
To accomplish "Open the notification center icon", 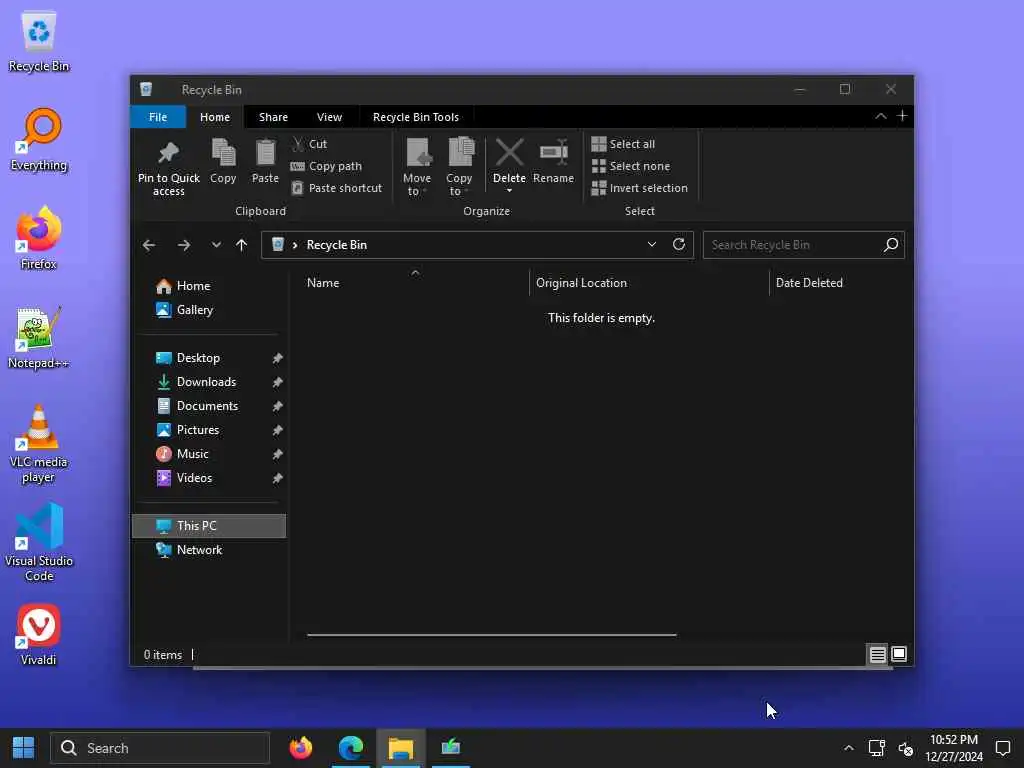I will coord(1003,748).
